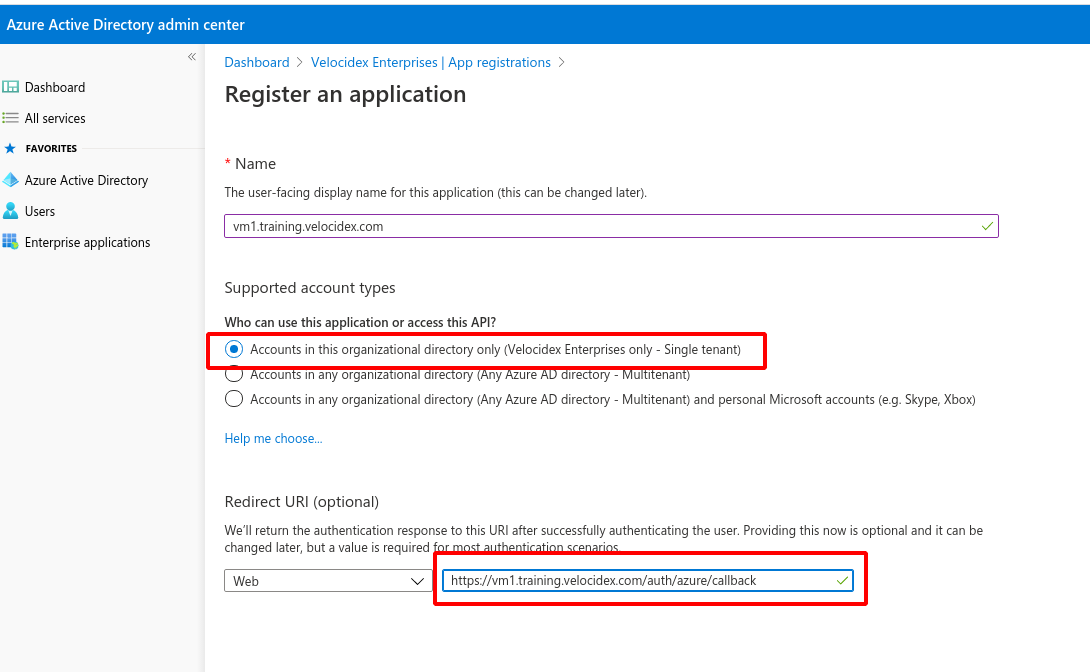Click the application Name input field
This screenshot has width=1090, height=672.
pyautogui.click(x=600, y=226)
